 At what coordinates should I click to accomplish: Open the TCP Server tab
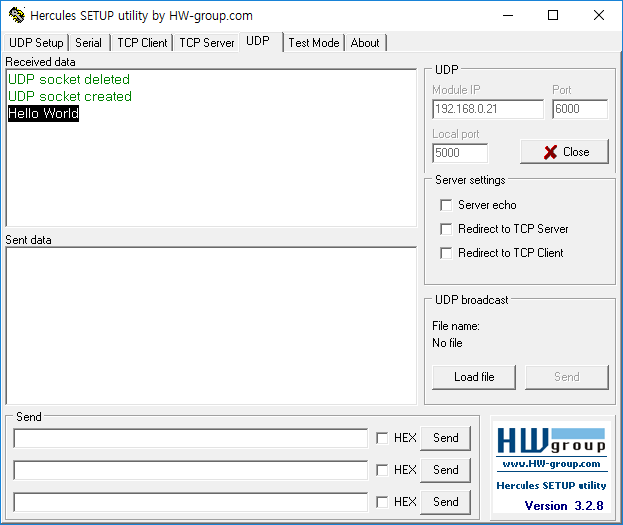tap(207, 43)
